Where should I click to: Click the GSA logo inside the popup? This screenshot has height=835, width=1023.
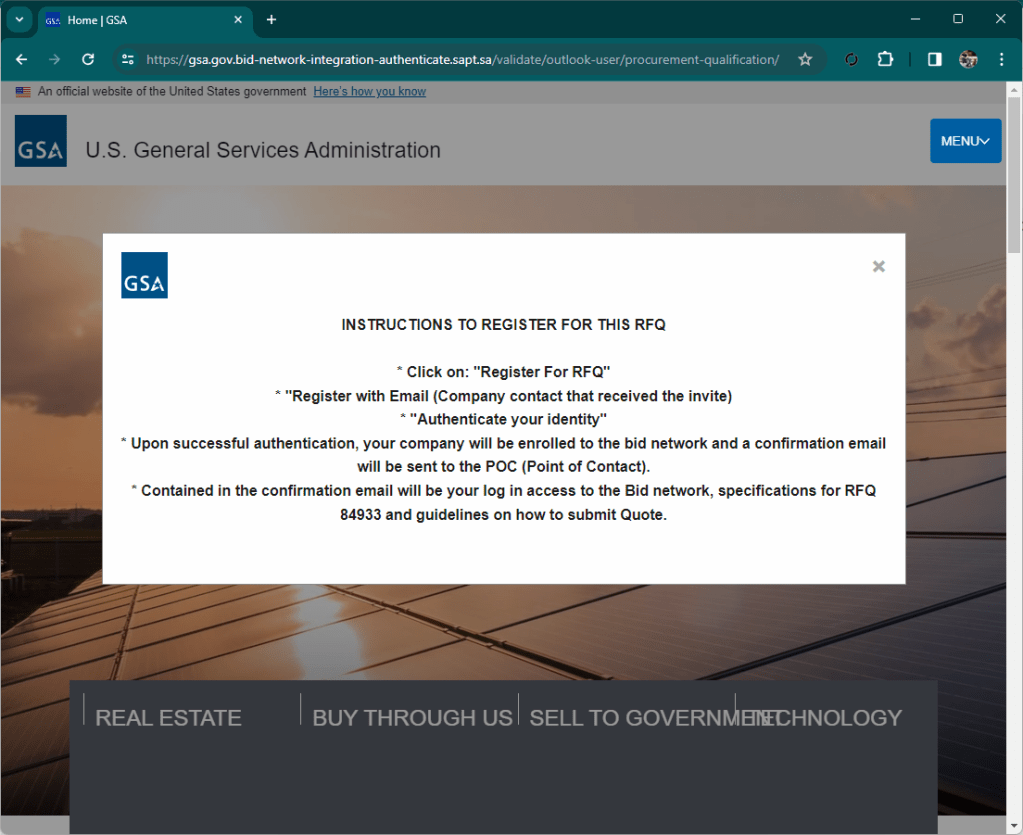pos(144,275)
